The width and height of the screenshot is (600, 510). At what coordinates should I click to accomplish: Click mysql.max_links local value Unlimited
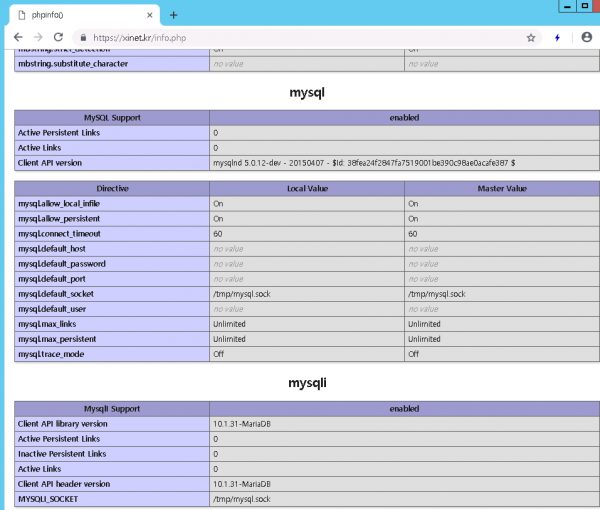(229, 324)
